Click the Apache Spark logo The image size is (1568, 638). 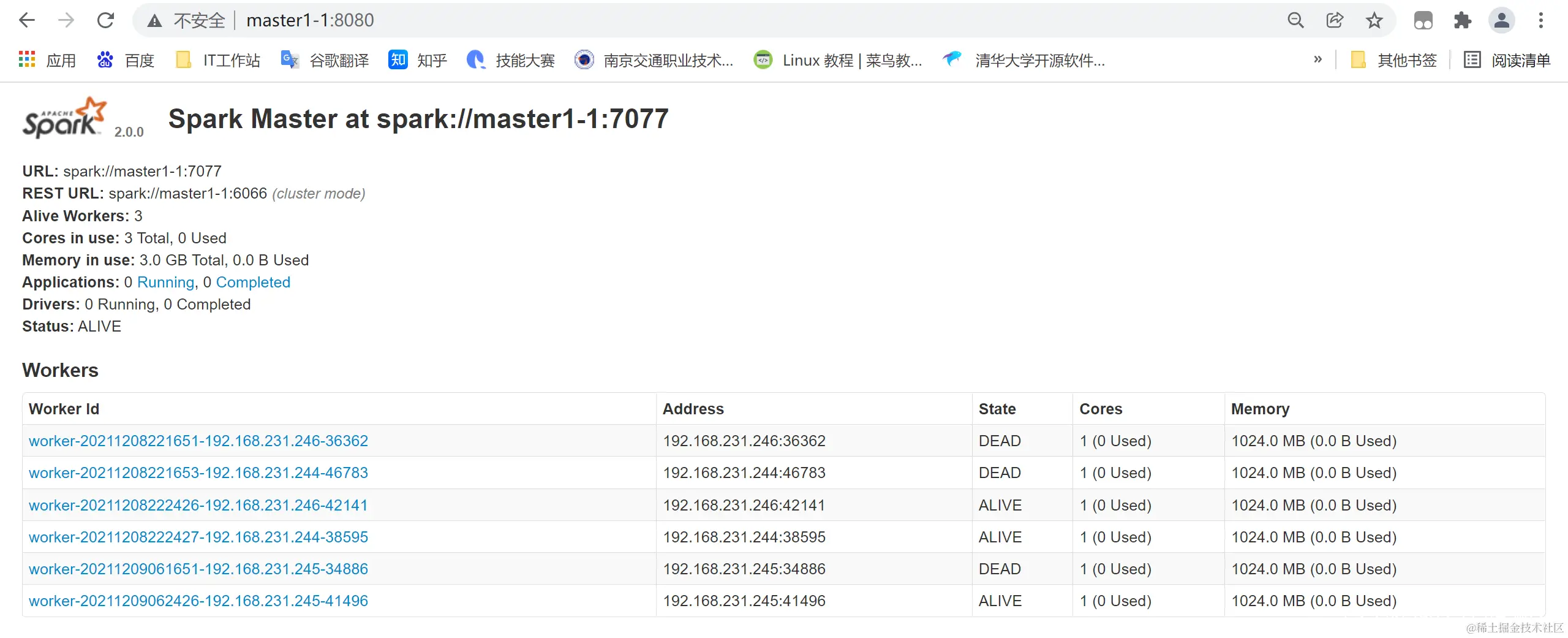tap(65, 118)
